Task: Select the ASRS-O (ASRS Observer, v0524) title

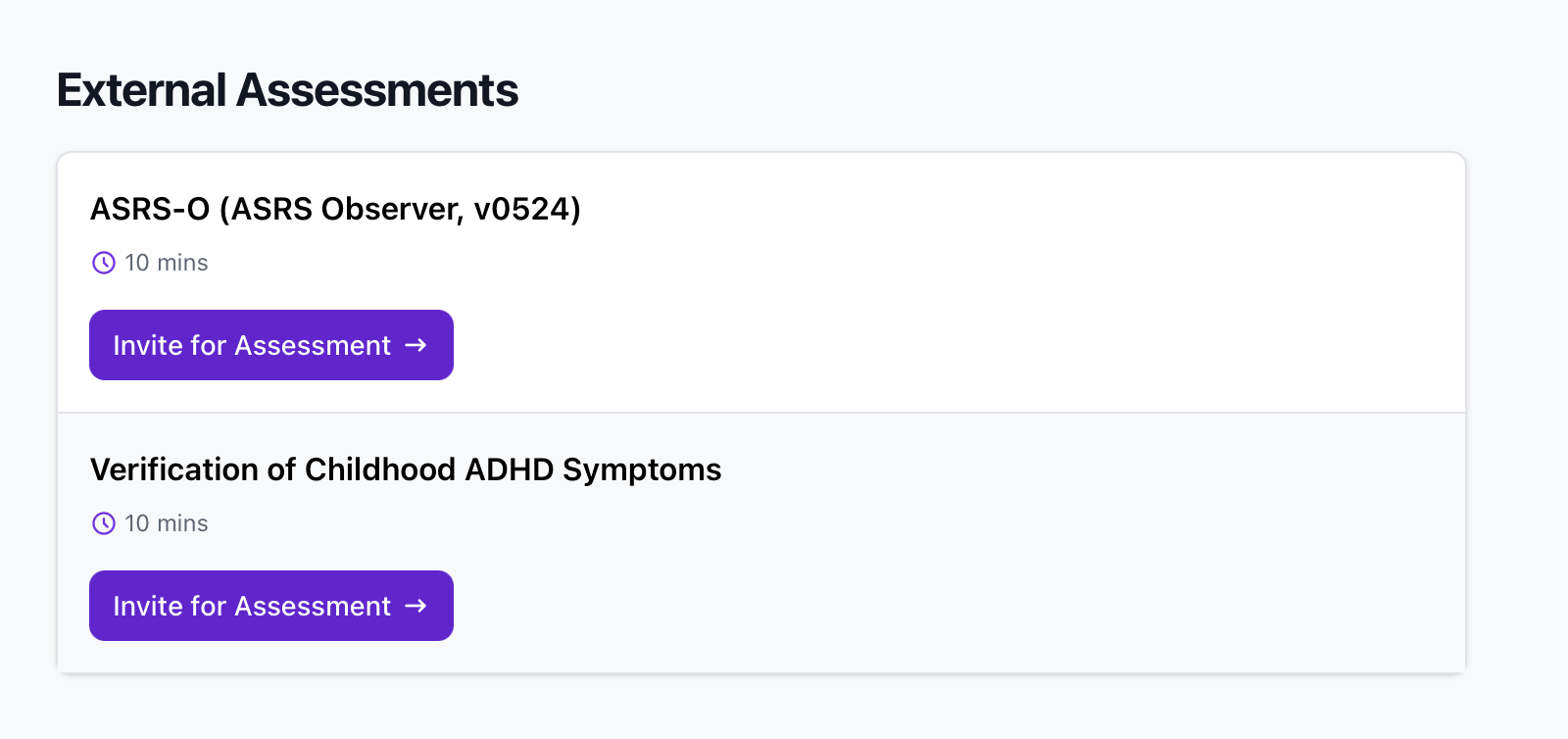Action: click(335, 209)
